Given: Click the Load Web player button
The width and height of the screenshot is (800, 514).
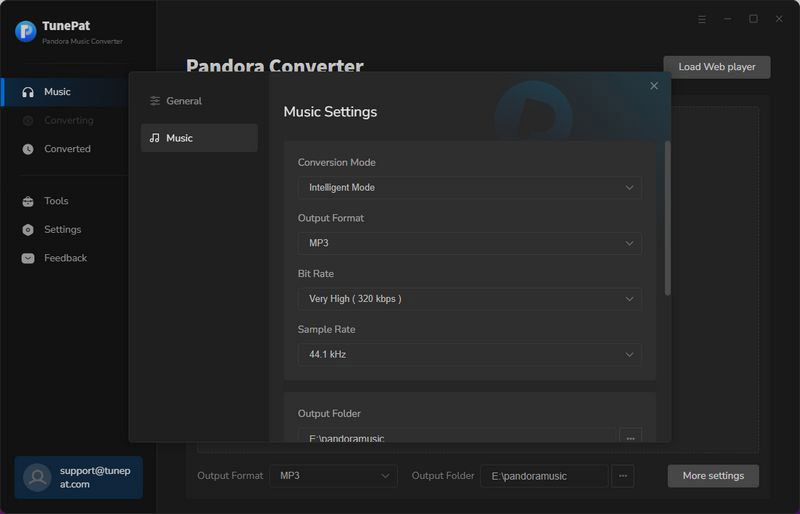Looking at the screenshot, I should click(x=717, y=67).
